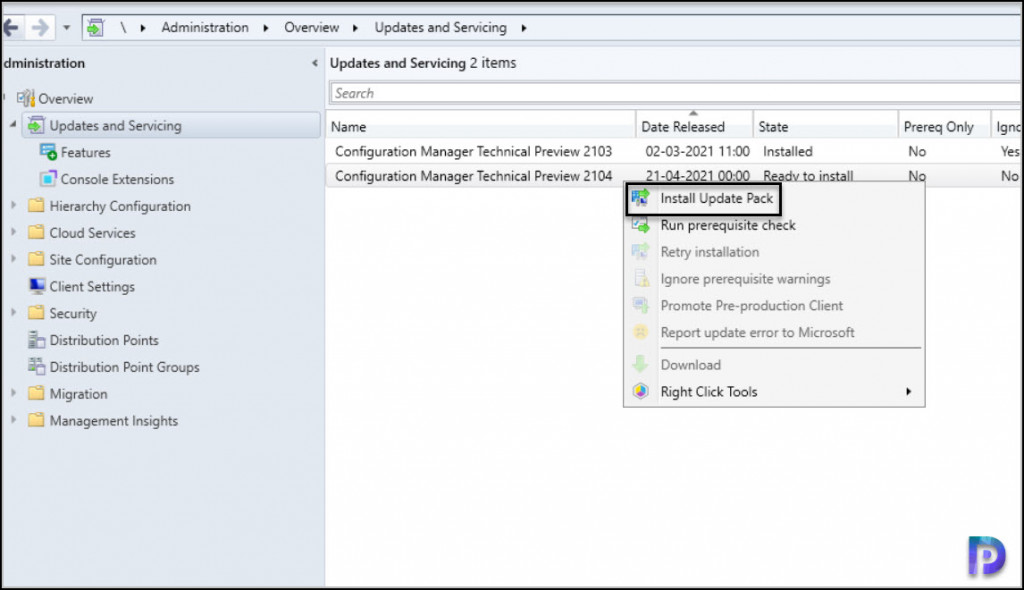The height and width of the screenshot is (590, 1024).
Task: Select Features in the navigation tree
Action: click(x=86, y=152)
